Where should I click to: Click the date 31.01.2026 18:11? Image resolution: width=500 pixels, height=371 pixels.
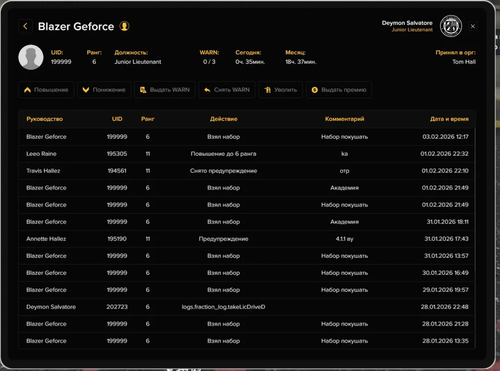[448, 222]
